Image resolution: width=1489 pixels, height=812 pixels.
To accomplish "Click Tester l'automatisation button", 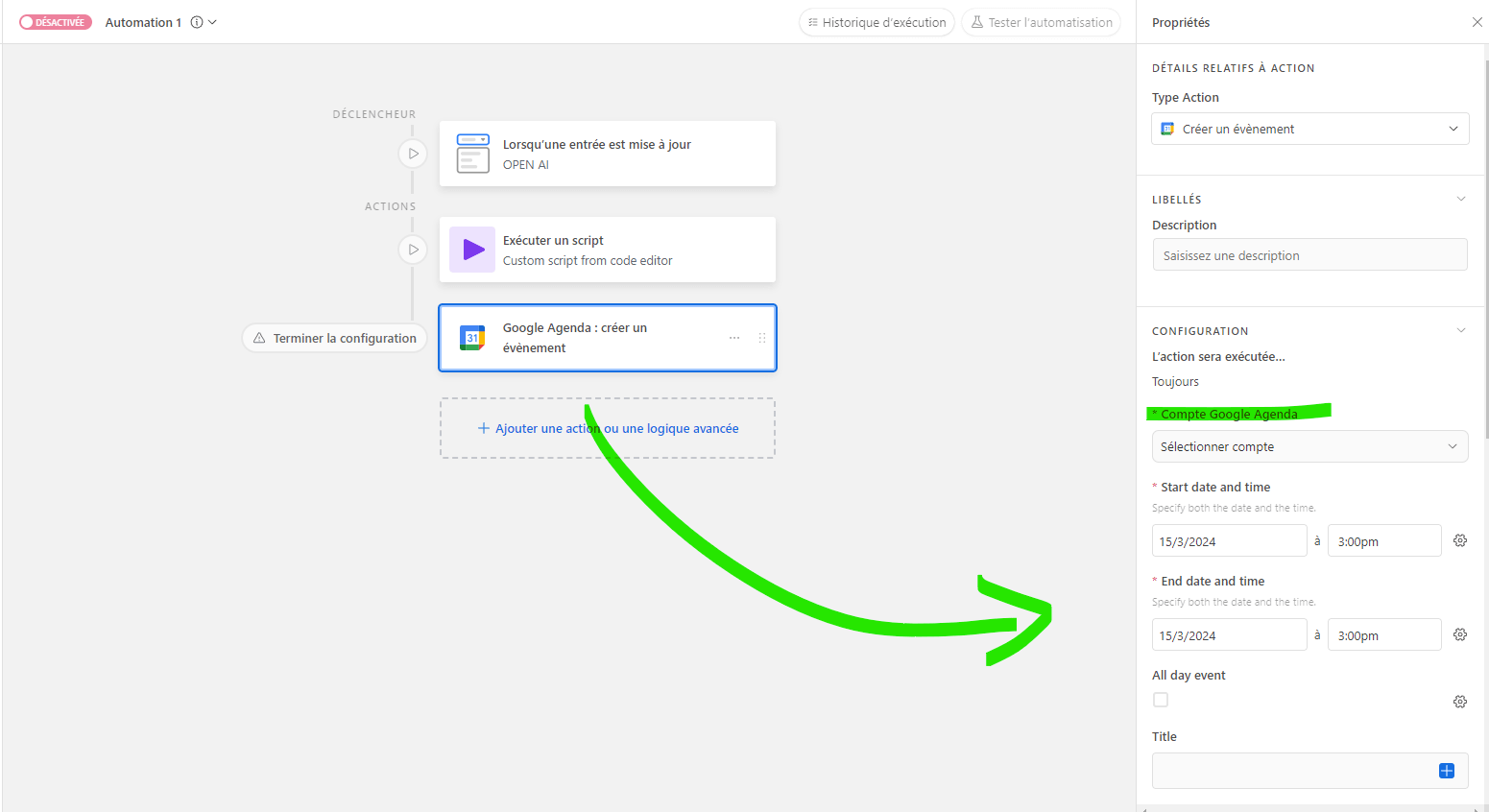I will tap(1042, 22).
